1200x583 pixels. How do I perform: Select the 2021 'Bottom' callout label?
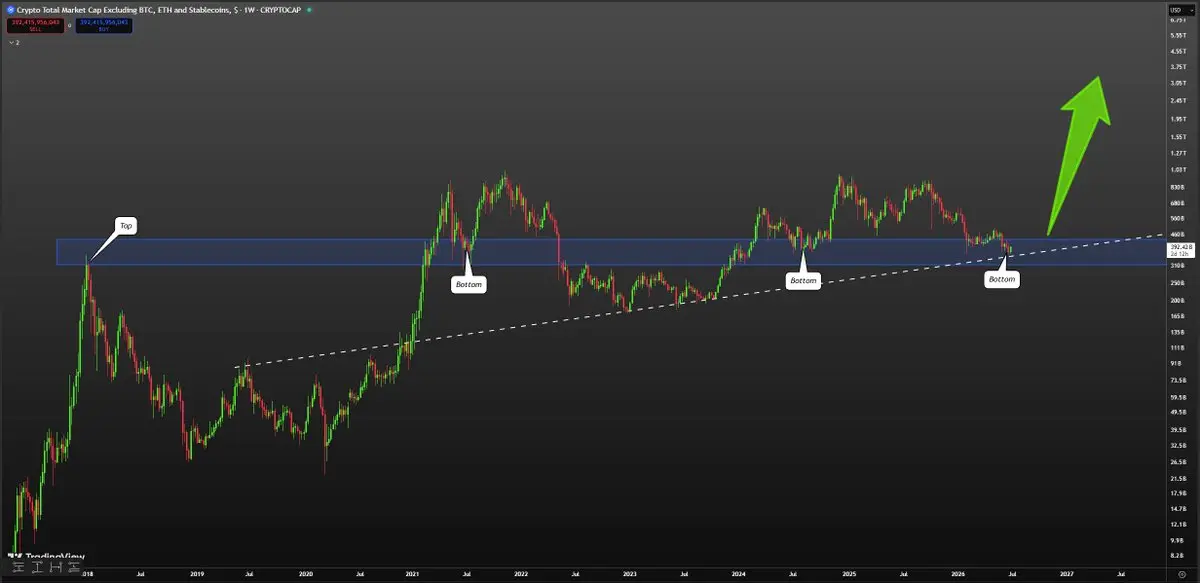pyautogui.click(x=469, y=285)
